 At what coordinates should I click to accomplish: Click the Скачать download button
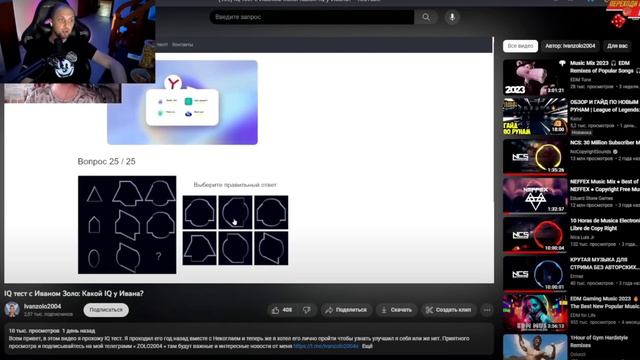click(396, 310)
